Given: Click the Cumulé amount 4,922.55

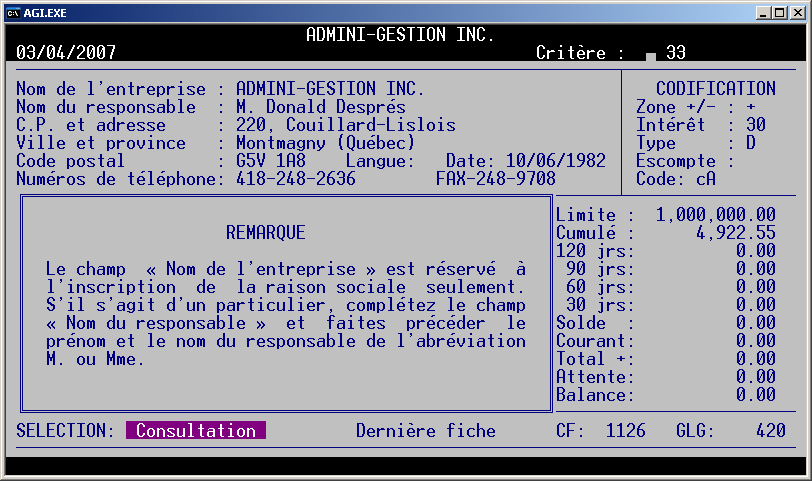Looking at the screenshot, I should (736, 233).
